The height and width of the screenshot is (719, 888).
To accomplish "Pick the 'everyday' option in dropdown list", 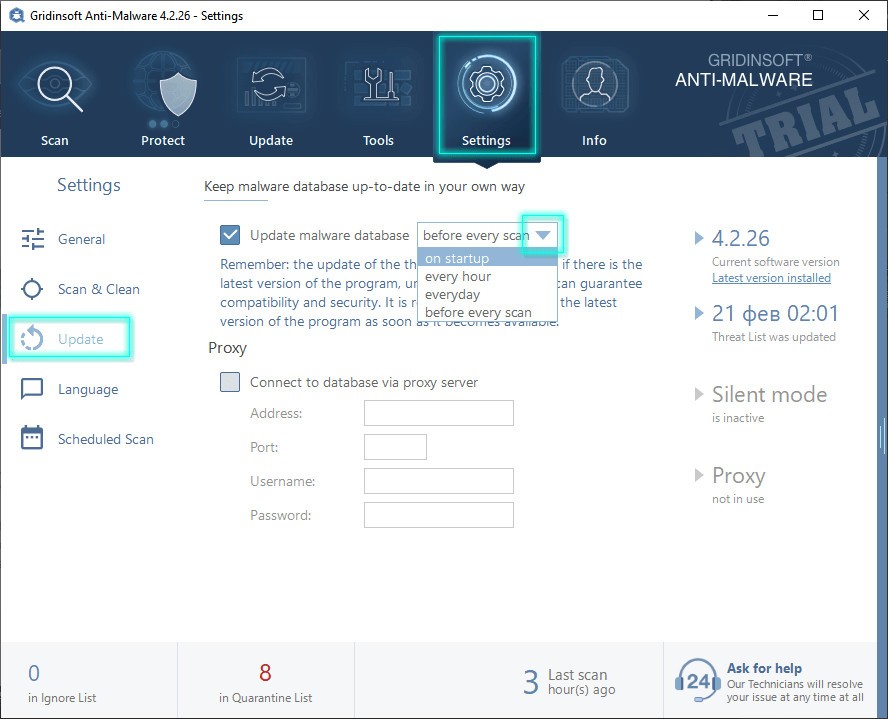I will (452, 294).
